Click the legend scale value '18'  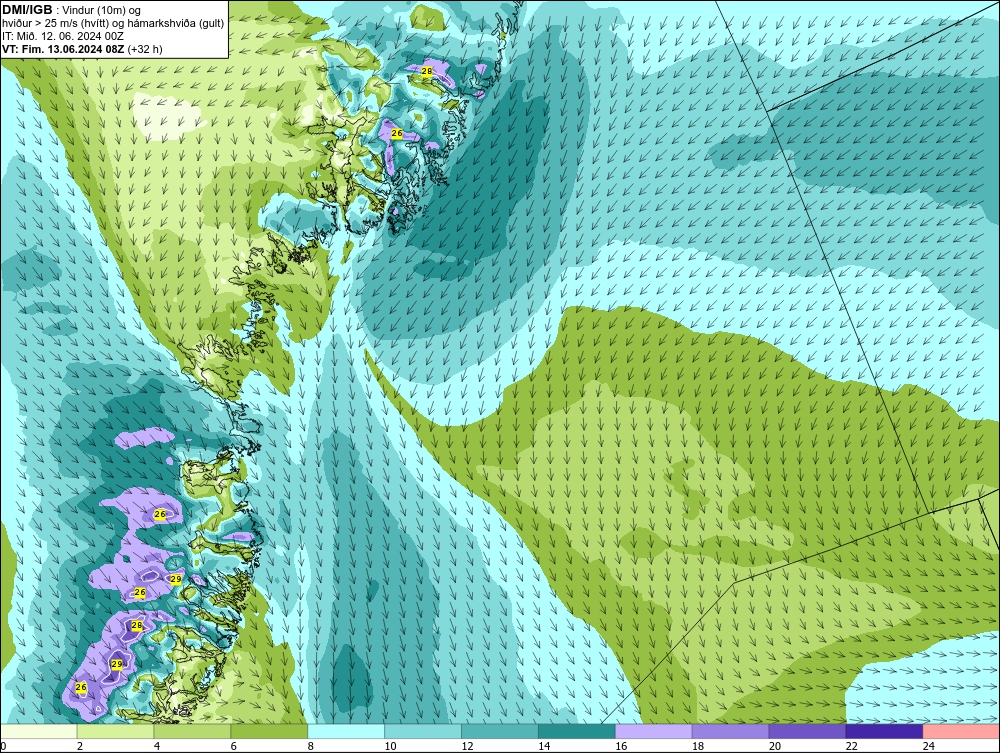click(x=698, y=746)
